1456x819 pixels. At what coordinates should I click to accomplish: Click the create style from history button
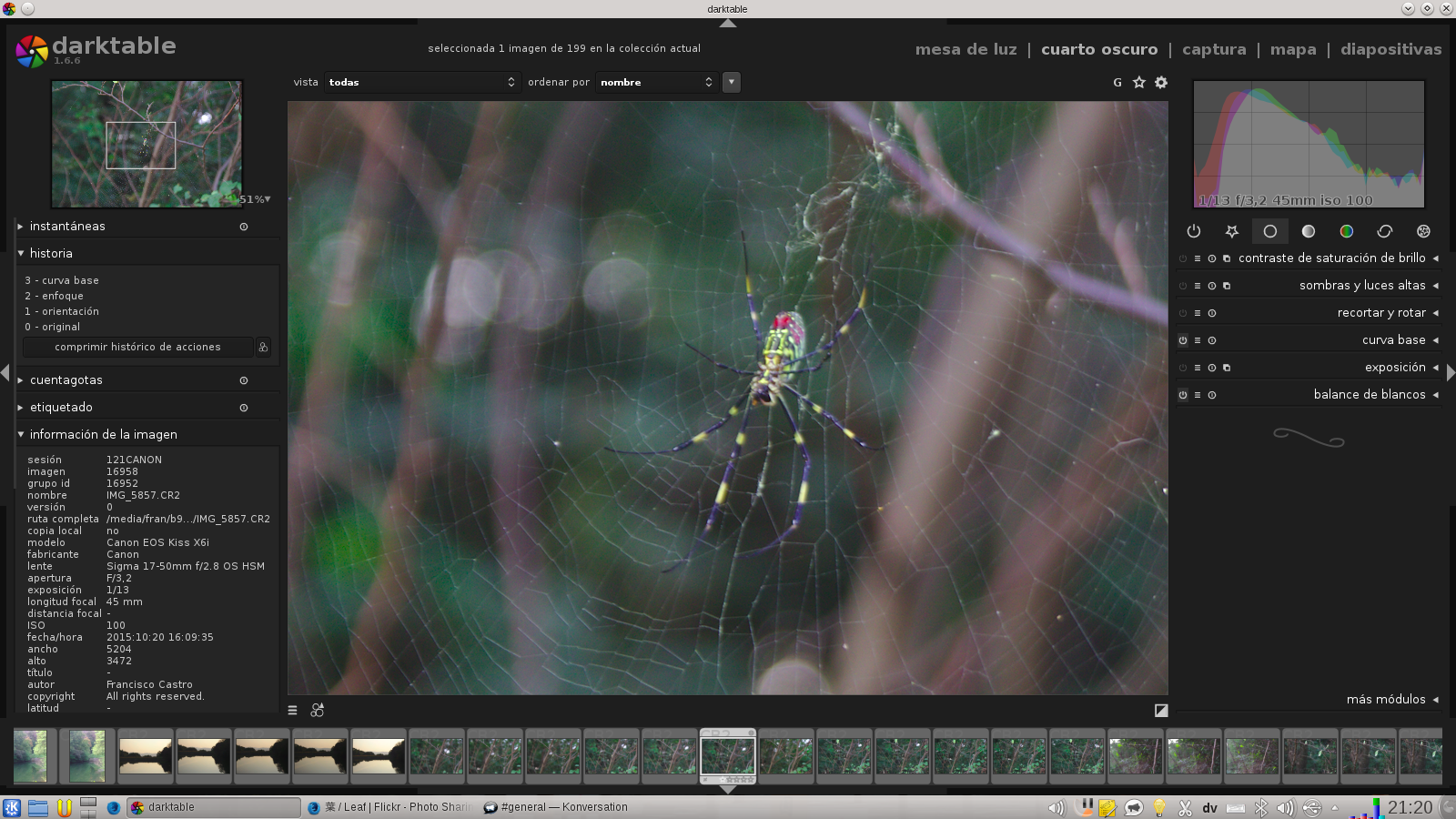click(x=263, y=347)
